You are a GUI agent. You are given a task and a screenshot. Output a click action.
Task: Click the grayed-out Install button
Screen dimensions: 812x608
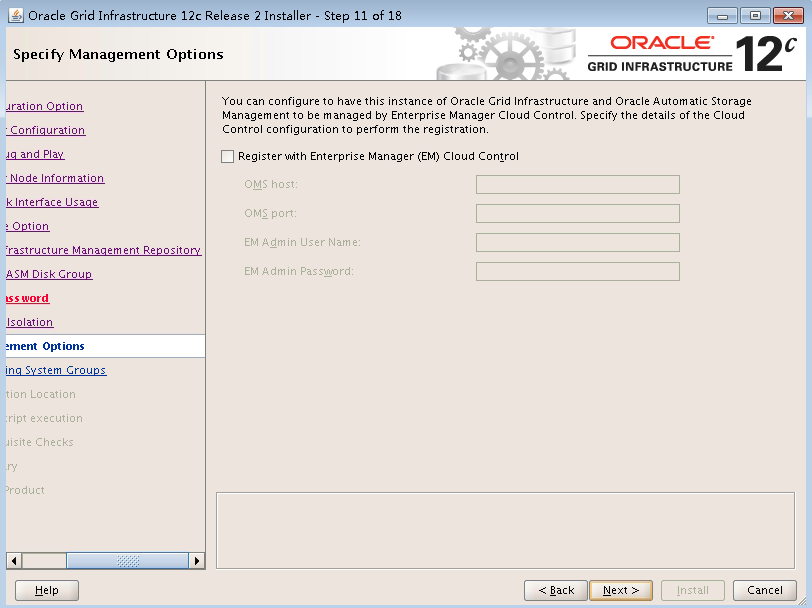(x=692, y=590)
